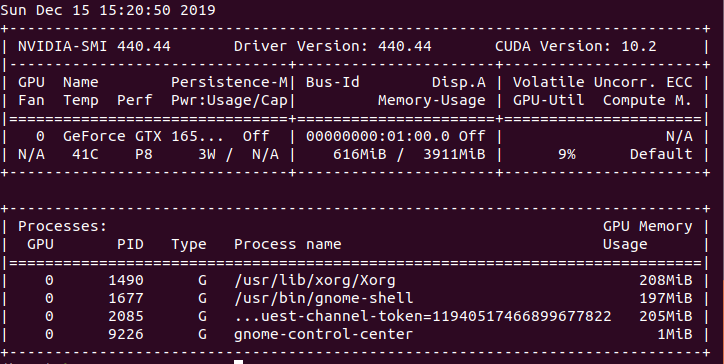The image size is (724, 364).
Task: Click process name 'gnome-control-center'
Action: click(x=324, y=334)
